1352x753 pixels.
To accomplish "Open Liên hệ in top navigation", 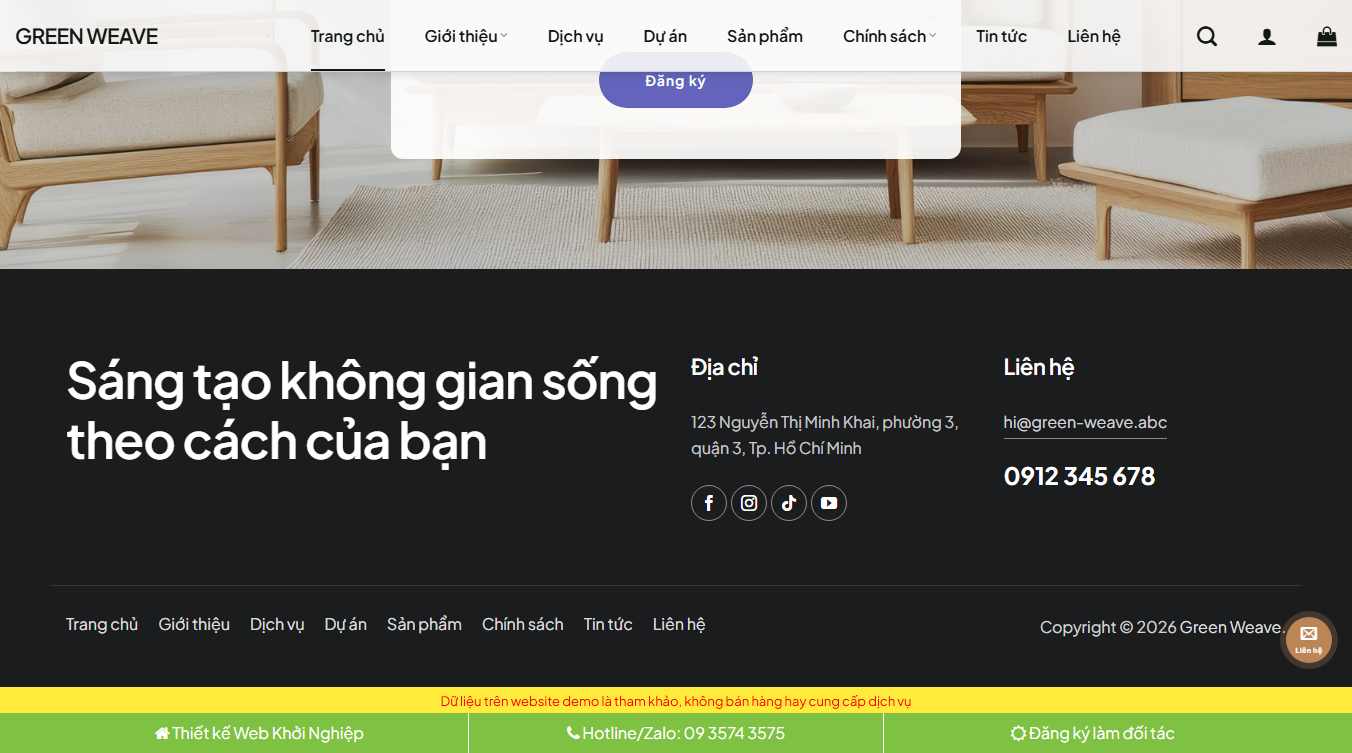I will point(1094,36).
